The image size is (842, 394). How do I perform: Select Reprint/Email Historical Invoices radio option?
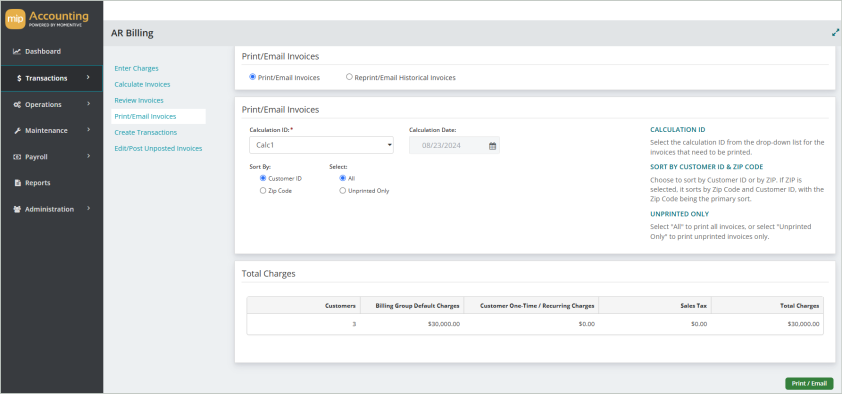coord(350,77)
